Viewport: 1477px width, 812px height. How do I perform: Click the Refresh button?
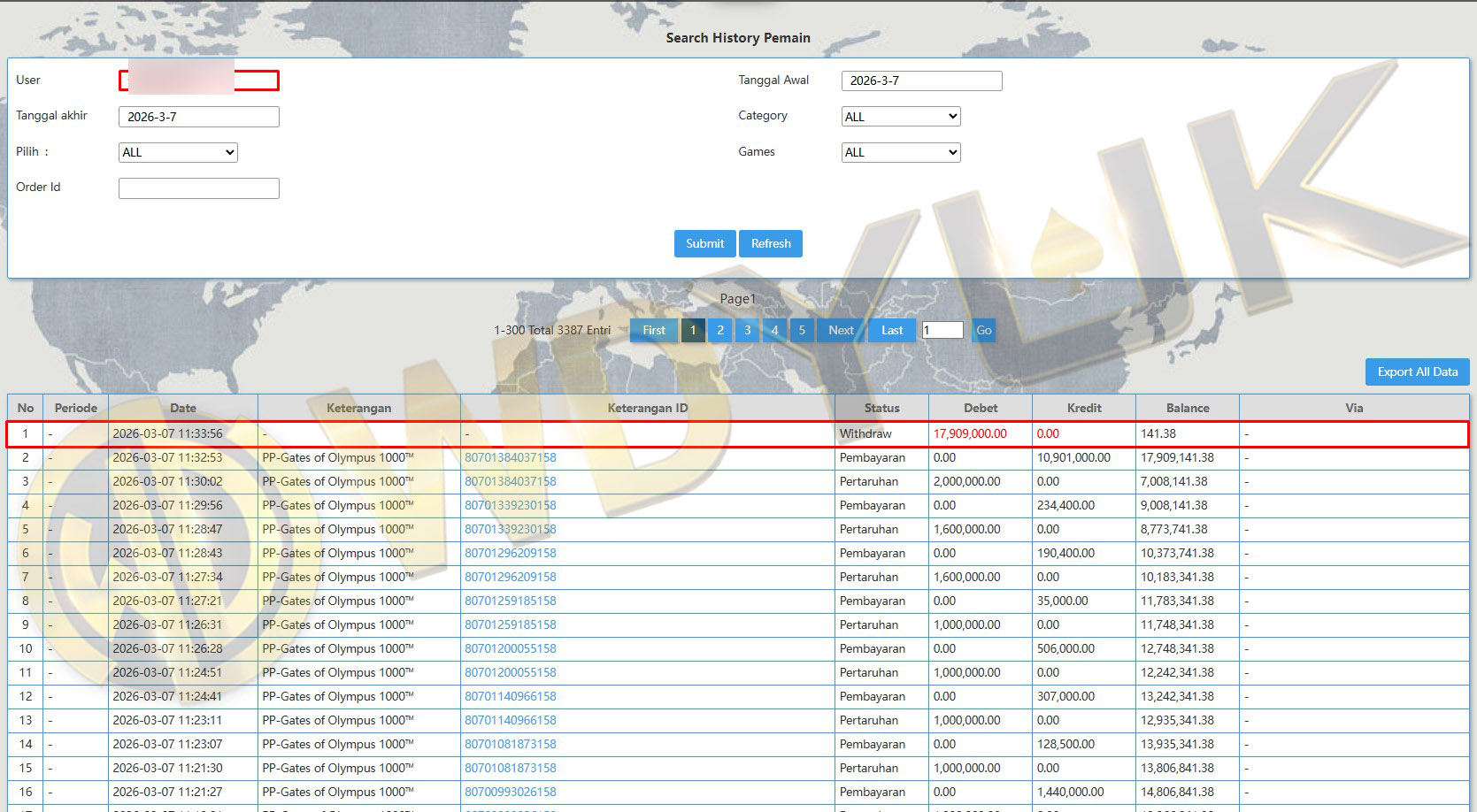[771, 244]
